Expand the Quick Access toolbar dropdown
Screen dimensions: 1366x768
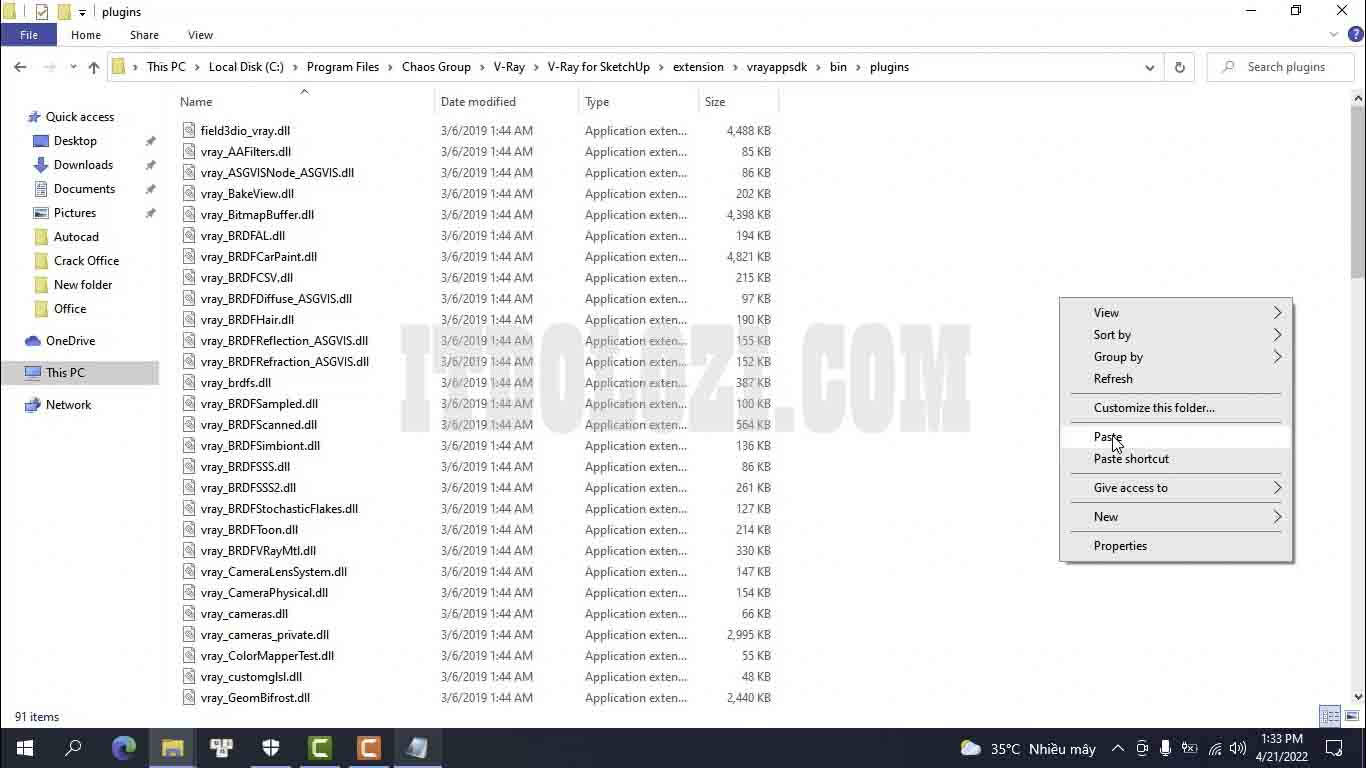(83, 12)
